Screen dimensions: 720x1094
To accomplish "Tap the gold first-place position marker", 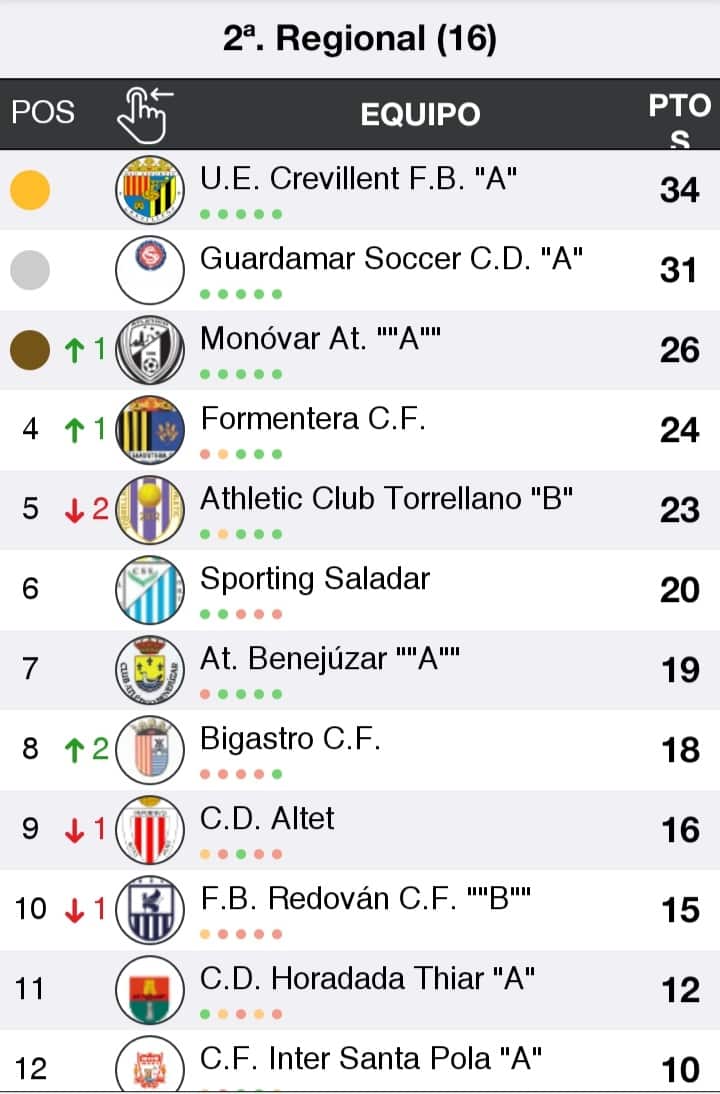I will pyautogui.click(x=30, y=190).
